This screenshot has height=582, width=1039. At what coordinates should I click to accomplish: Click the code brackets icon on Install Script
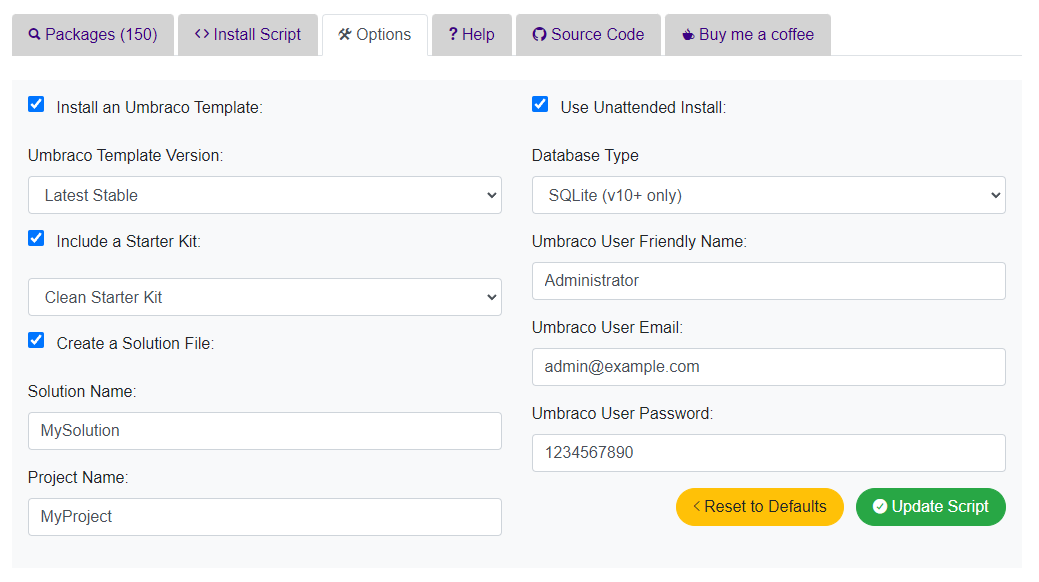click(x=202, y=34)
